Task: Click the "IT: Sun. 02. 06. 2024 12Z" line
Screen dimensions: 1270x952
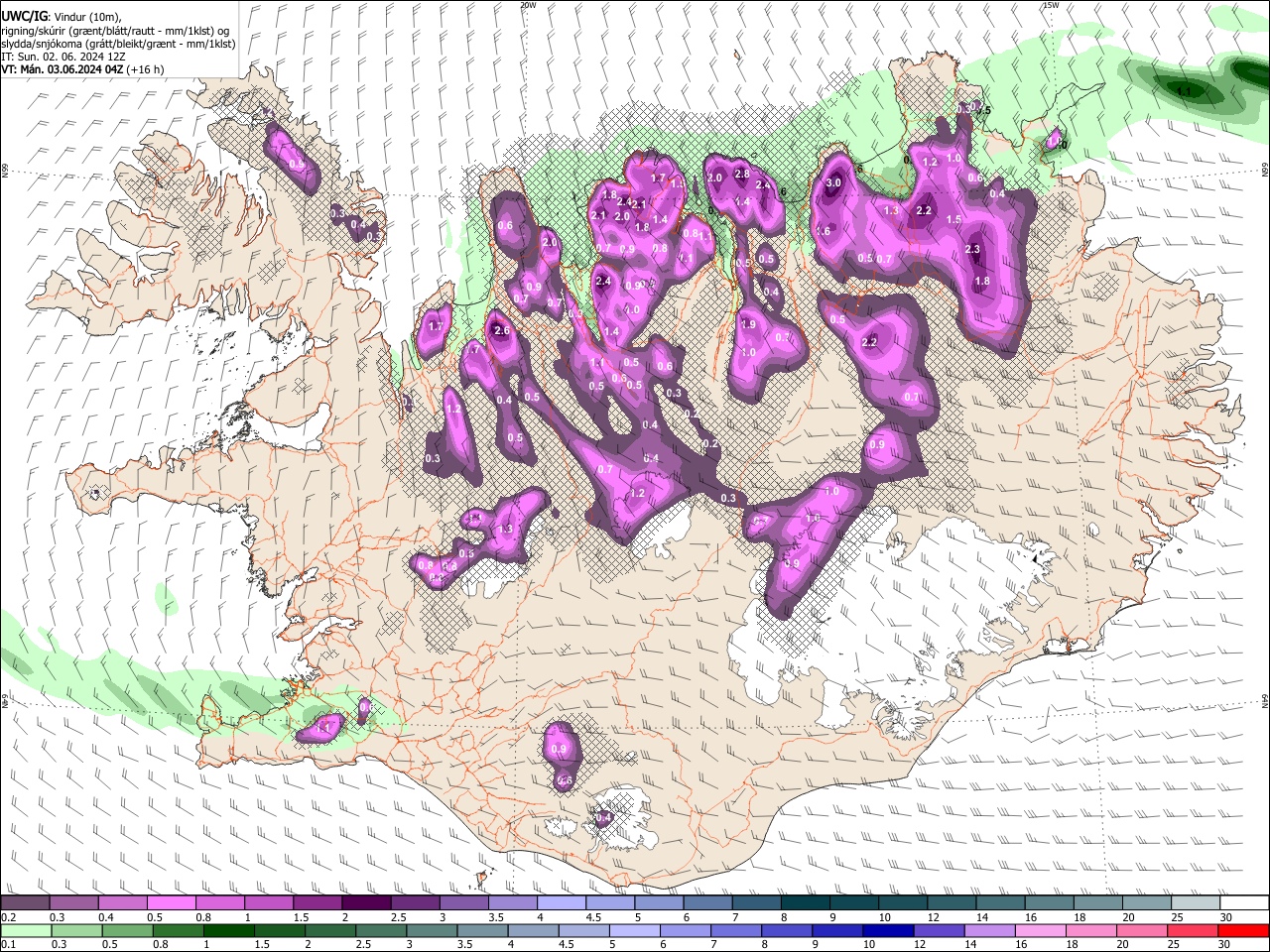Action: (63, 58)
